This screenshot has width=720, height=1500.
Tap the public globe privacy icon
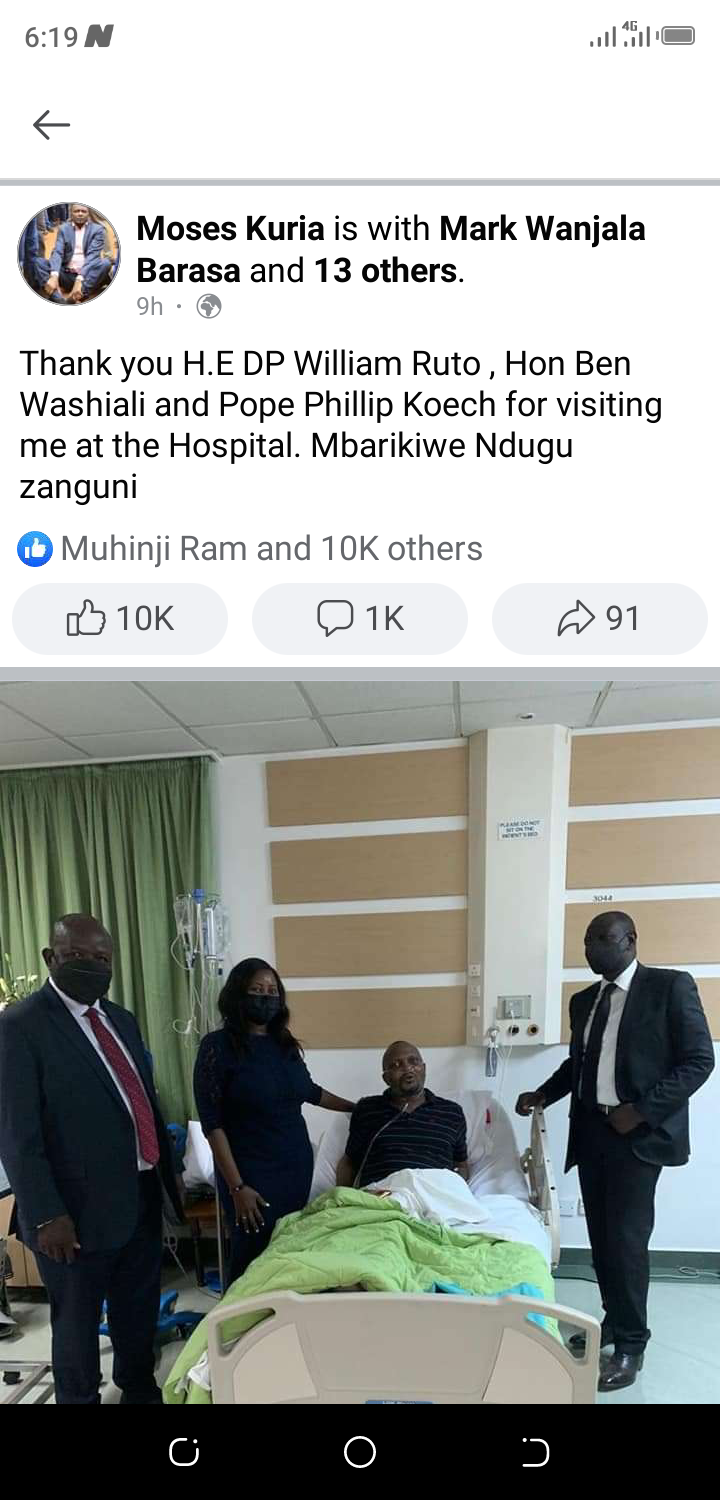point(209,306)
